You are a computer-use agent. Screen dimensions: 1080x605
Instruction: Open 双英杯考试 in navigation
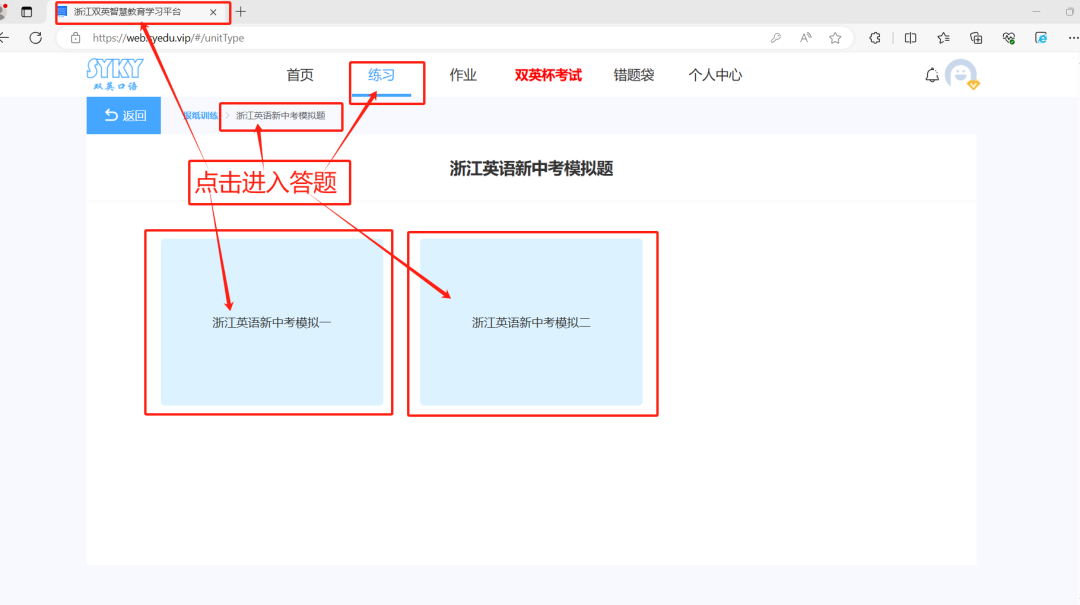point(548,75)
